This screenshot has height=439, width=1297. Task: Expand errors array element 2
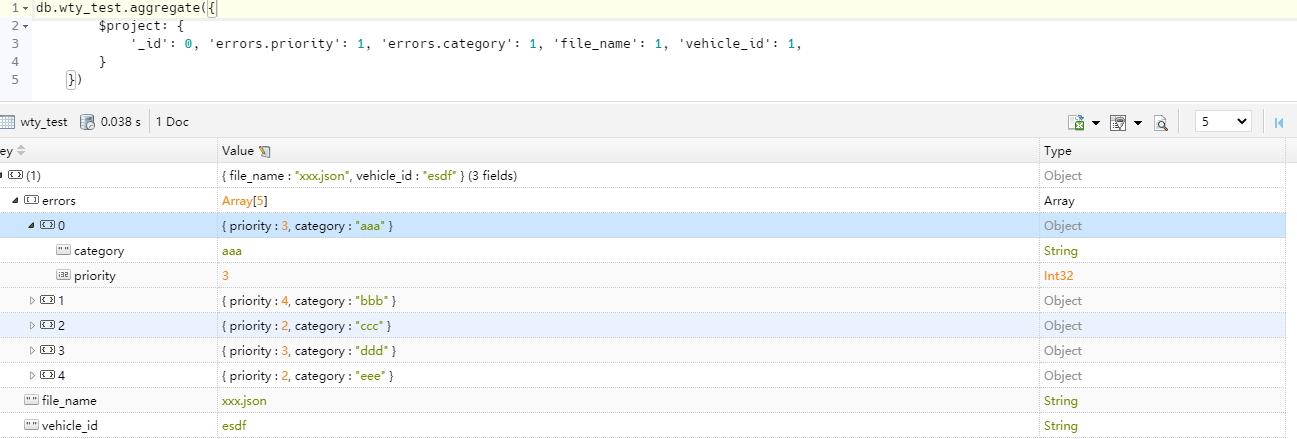[32, 326]
